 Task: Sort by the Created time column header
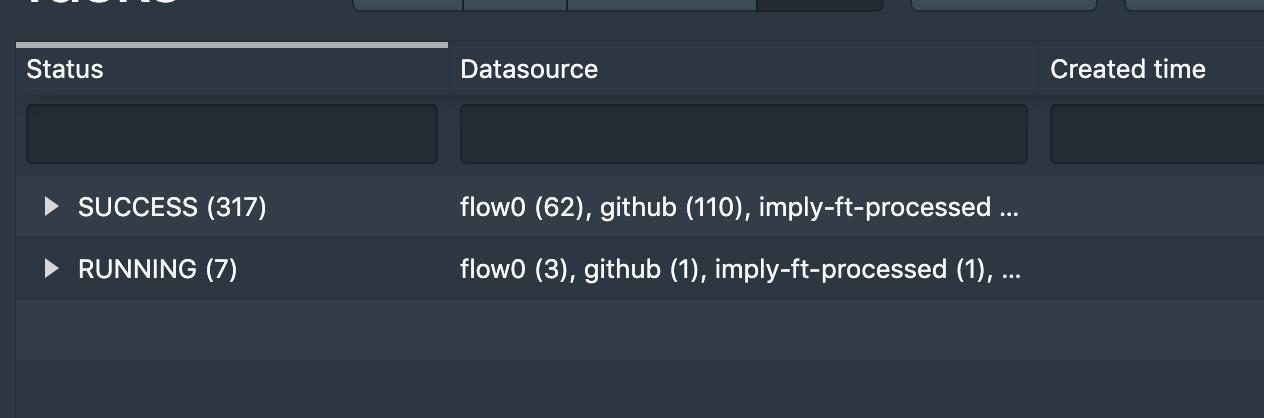coord(1127,69)
